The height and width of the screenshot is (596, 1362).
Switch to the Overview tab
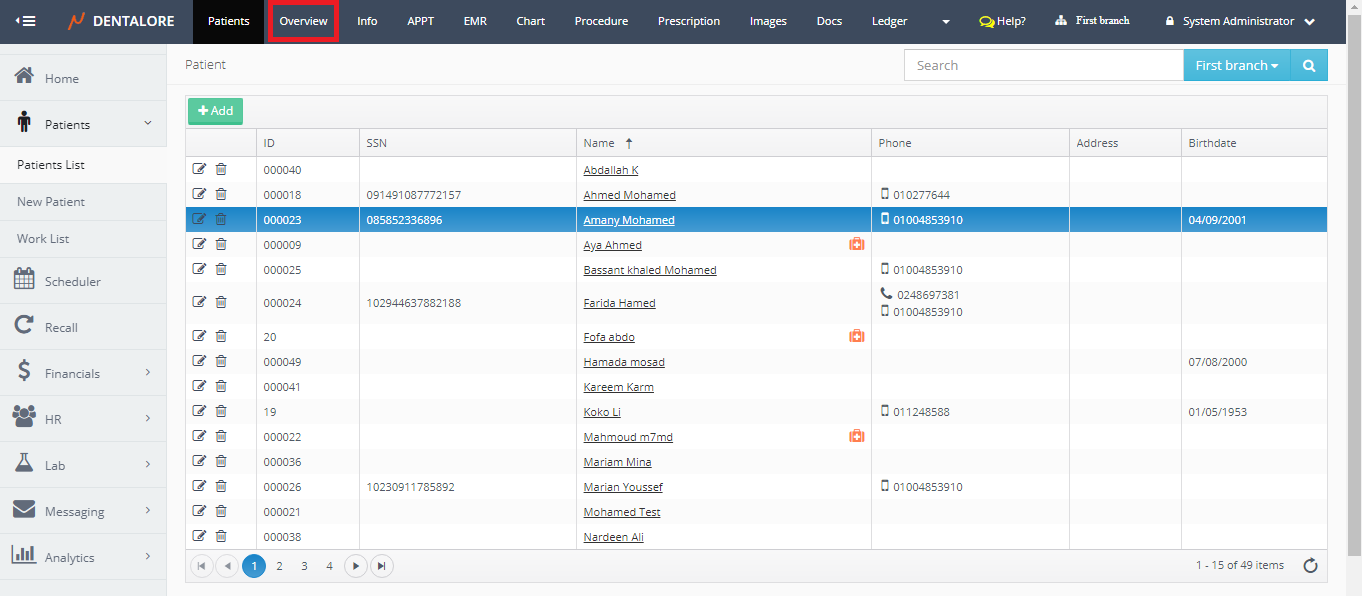click(303, 21)
